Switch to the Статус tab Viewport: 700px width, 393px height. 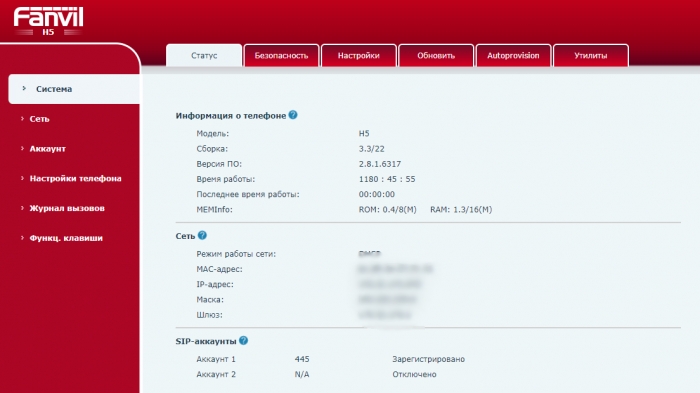pyautogui.click(x=204, y=55)
